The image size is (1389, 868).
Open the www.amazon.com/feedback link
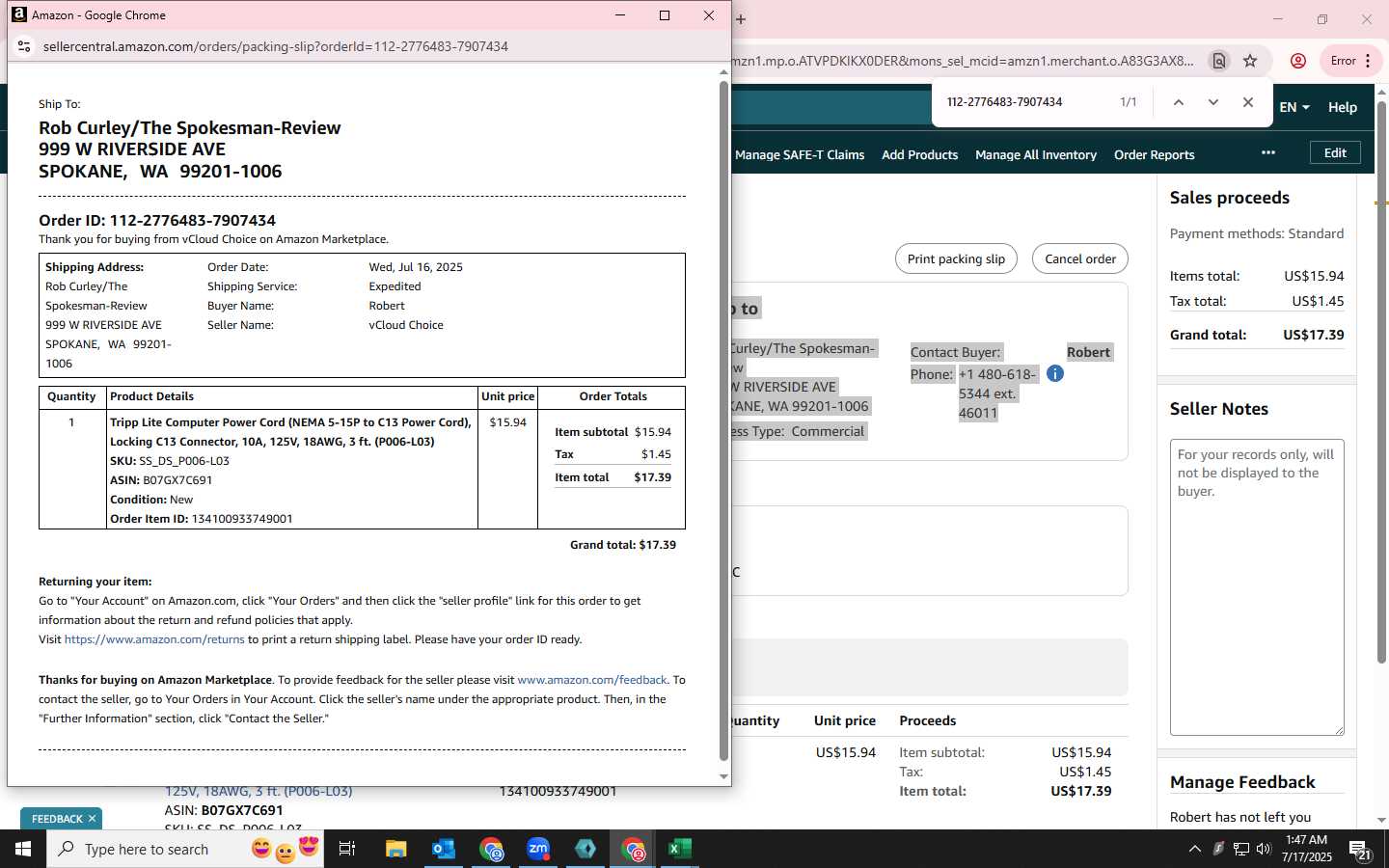(592, 680)
